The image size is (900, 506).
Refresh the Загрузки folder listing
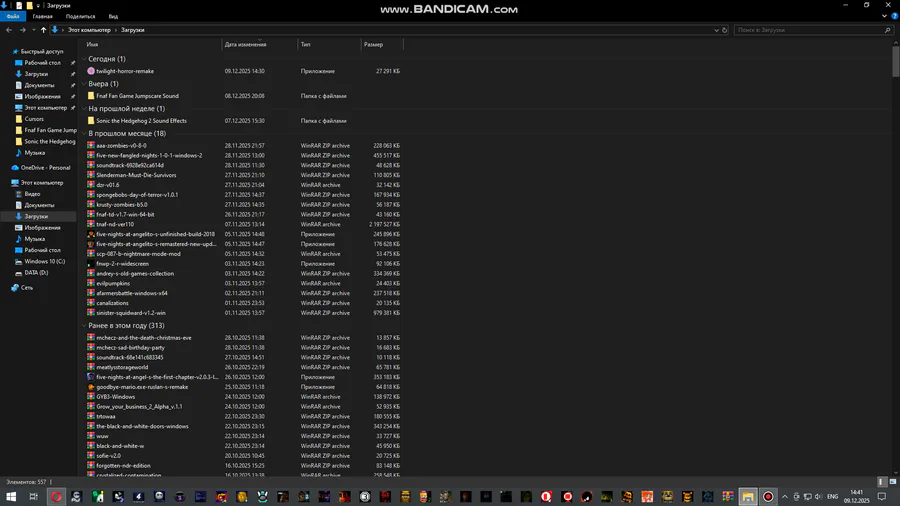(x=724, y=30)
